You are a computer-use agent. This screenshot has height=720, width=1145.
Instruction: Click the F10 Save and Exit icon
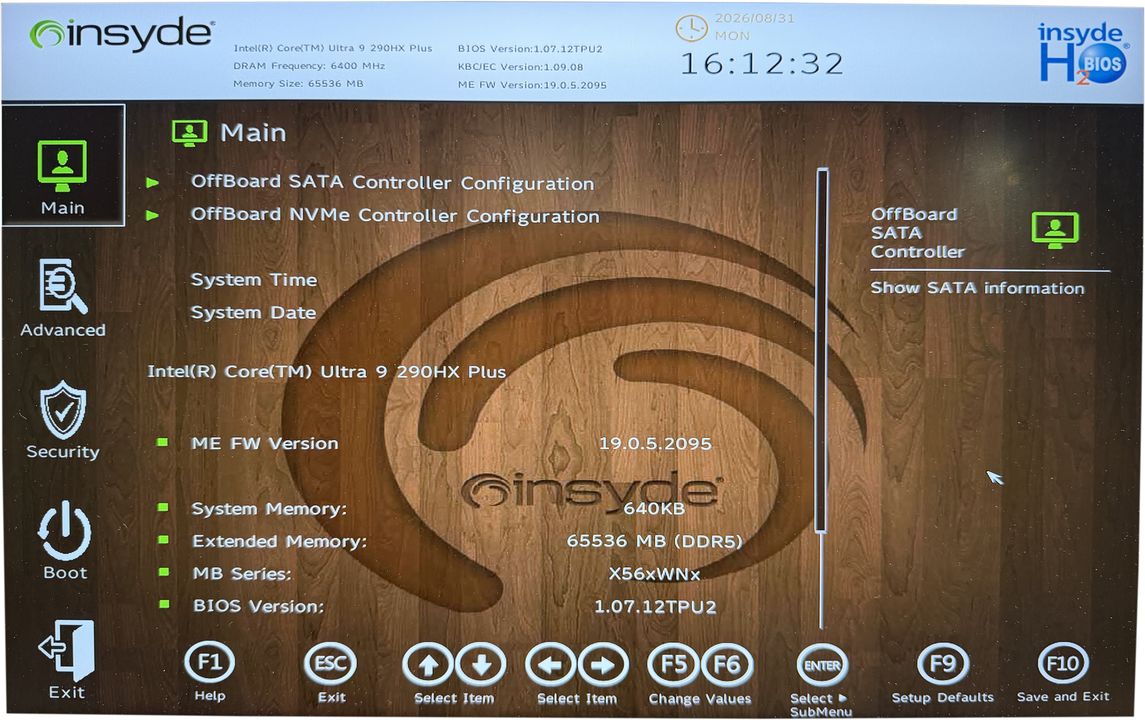[1062, 664]
